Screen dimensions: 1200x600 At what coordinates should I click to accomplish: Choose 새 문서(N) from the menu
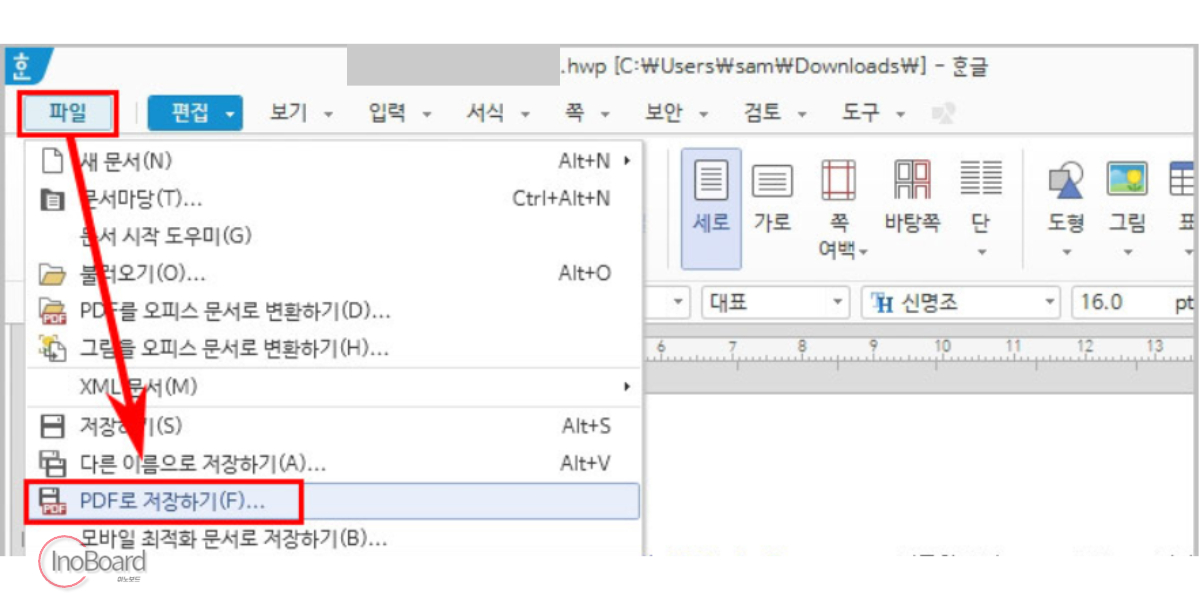point(333,160)
